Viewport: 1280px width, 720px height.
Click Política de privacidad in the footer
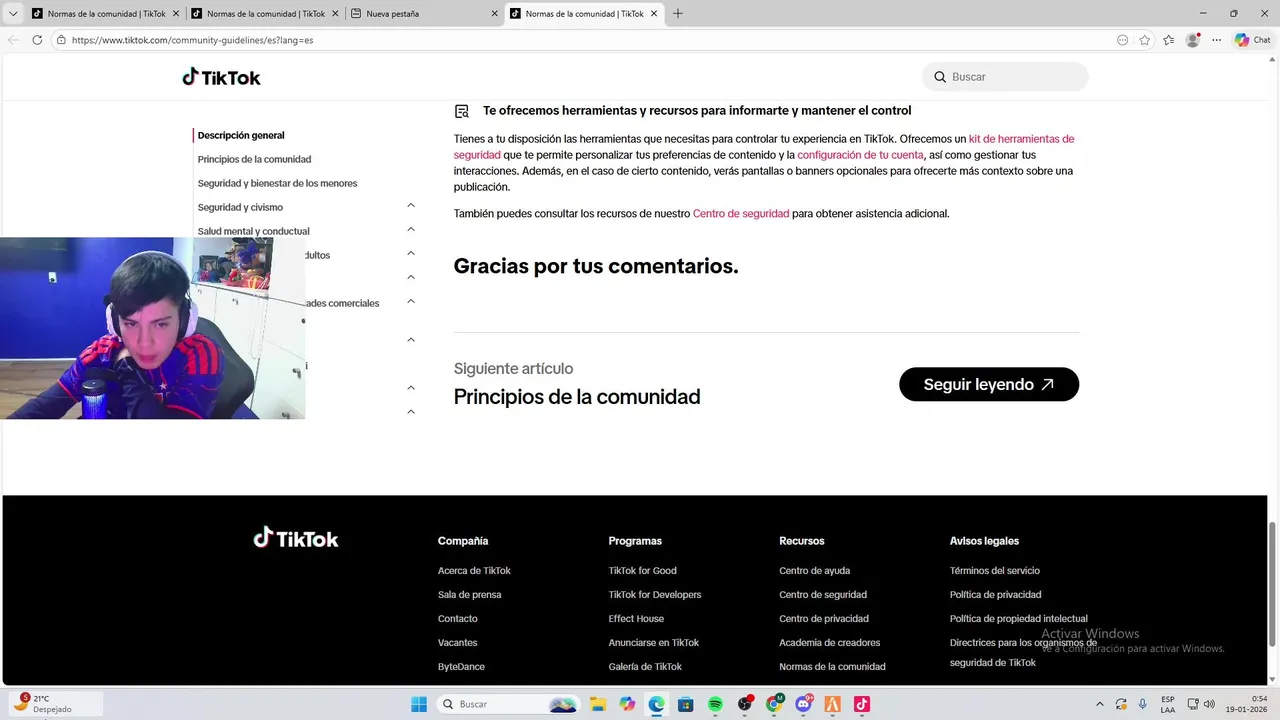(996, 595)
